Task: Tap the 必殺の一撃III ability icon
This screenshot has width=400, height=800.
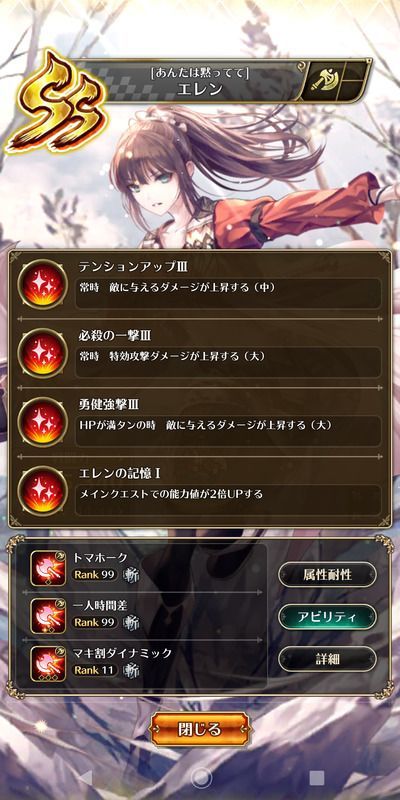Action: [43, 354]
